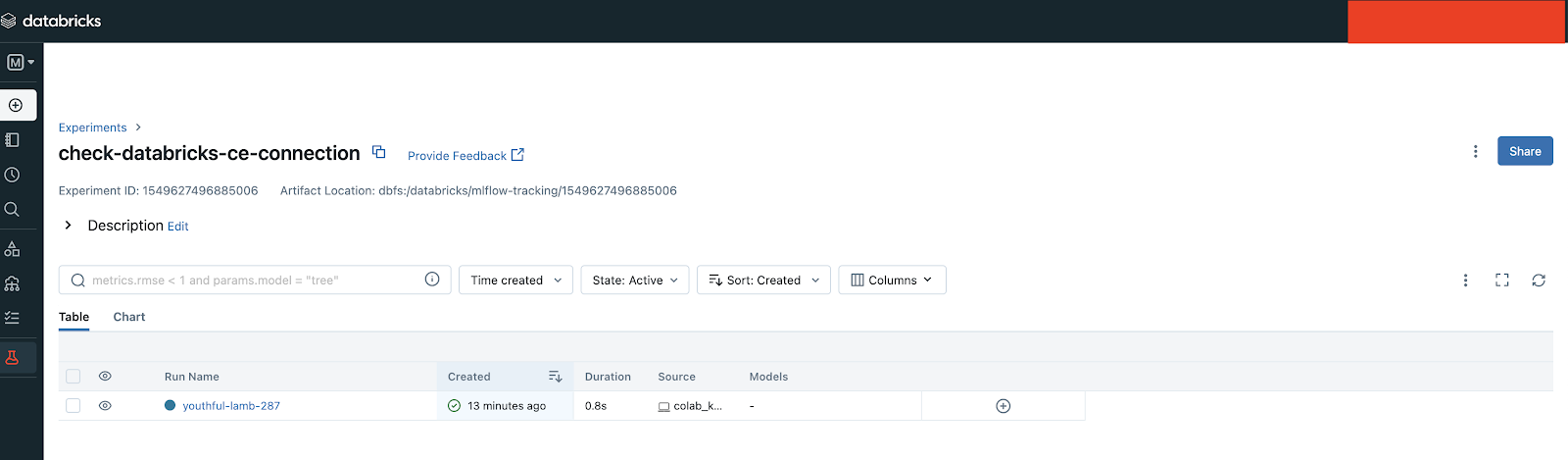Copy the experiment name using copy icon

point(379,153)
